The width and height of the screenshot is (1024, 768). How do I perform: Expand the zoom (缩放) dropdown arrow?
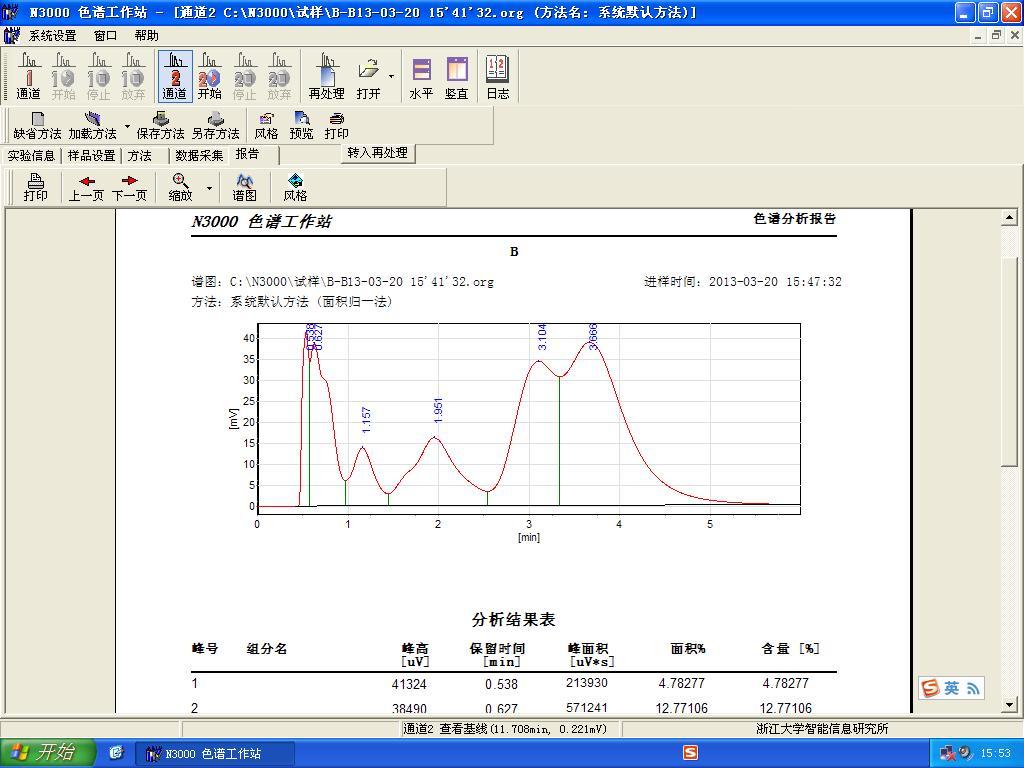(209, 188)
